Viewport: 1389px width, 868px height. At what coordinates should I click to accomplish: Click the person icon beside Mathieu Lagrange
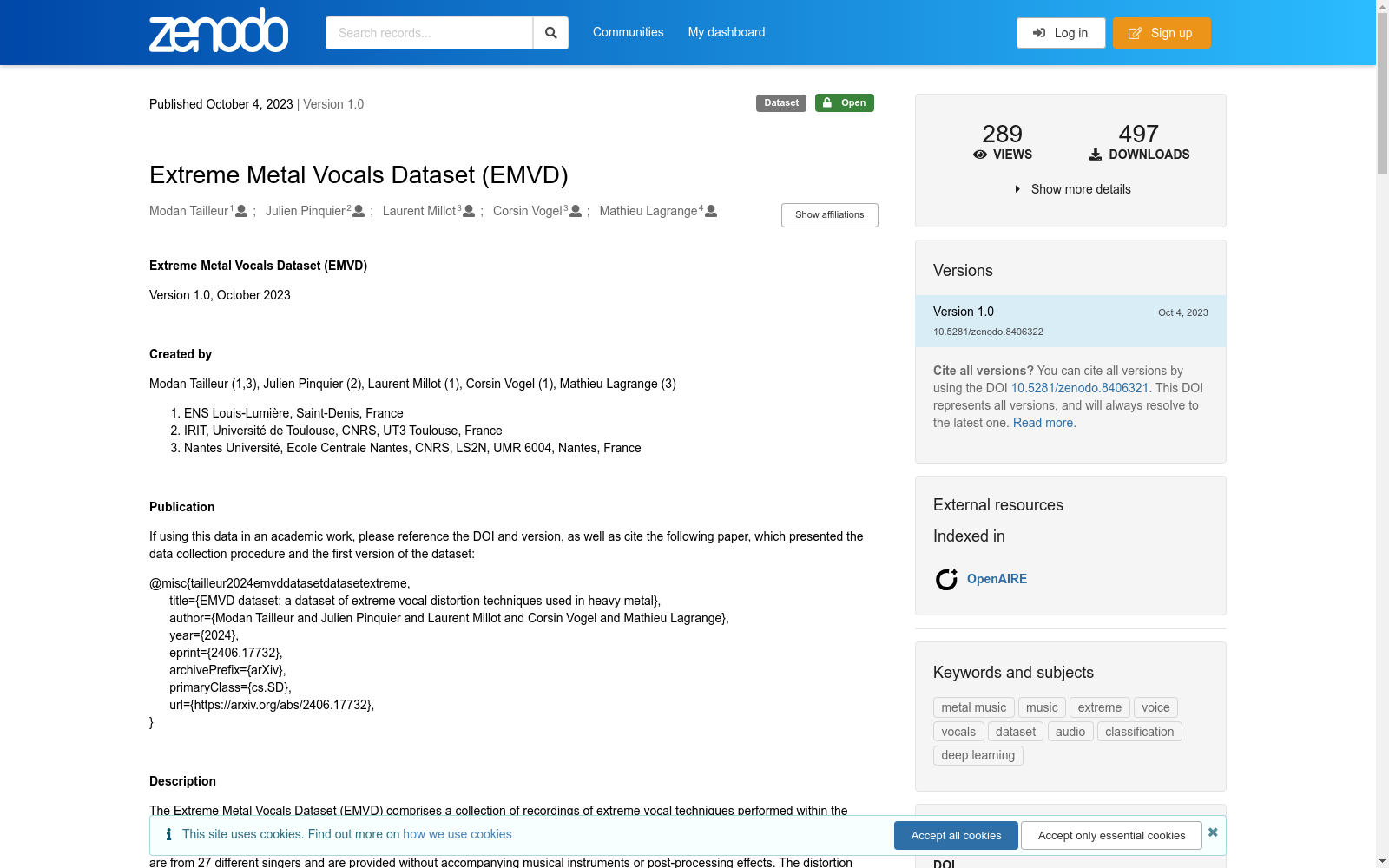tap(711, 211)
